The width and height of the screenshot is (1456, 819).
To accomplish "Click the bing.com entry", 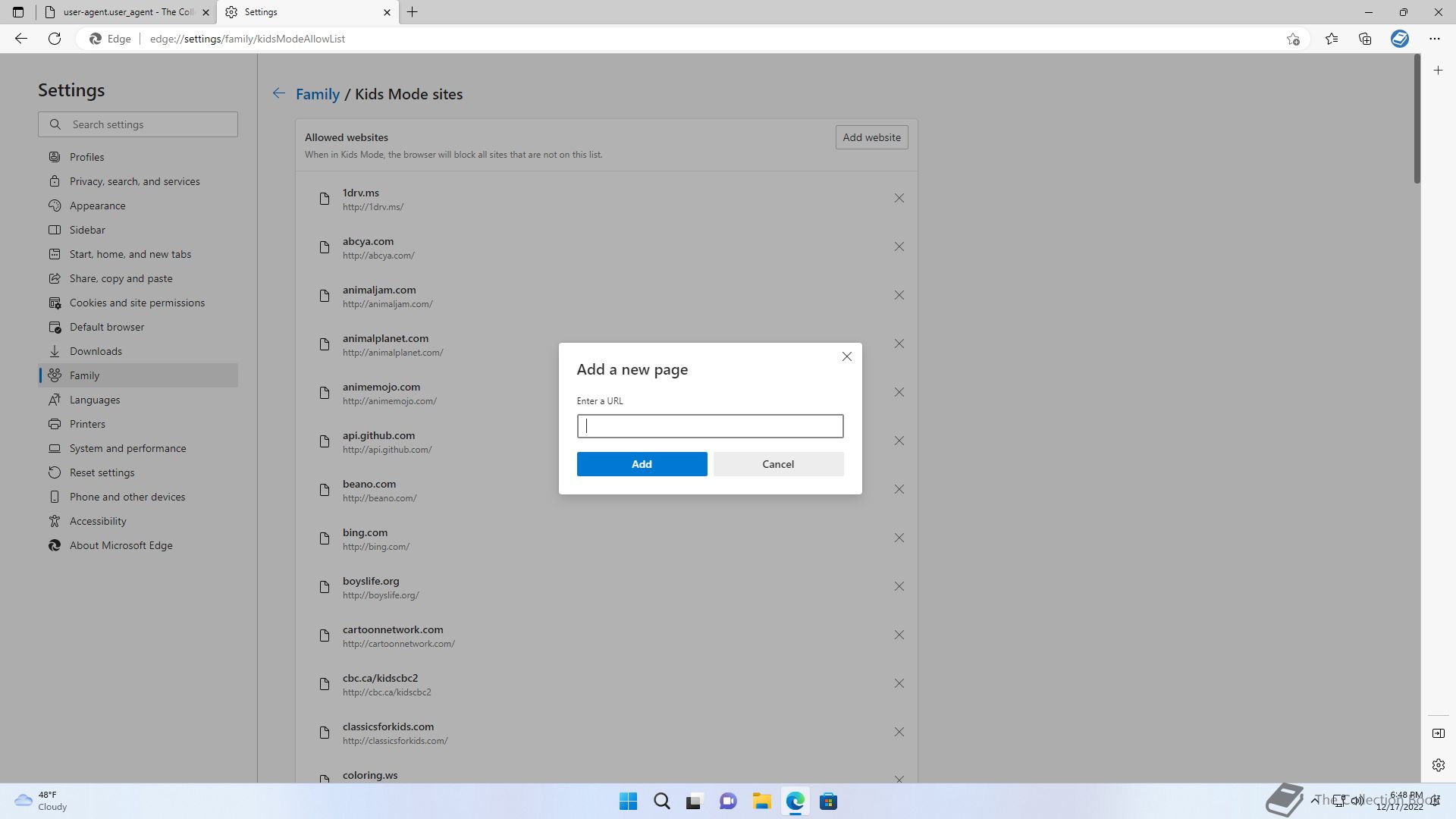I will [606, 538].
